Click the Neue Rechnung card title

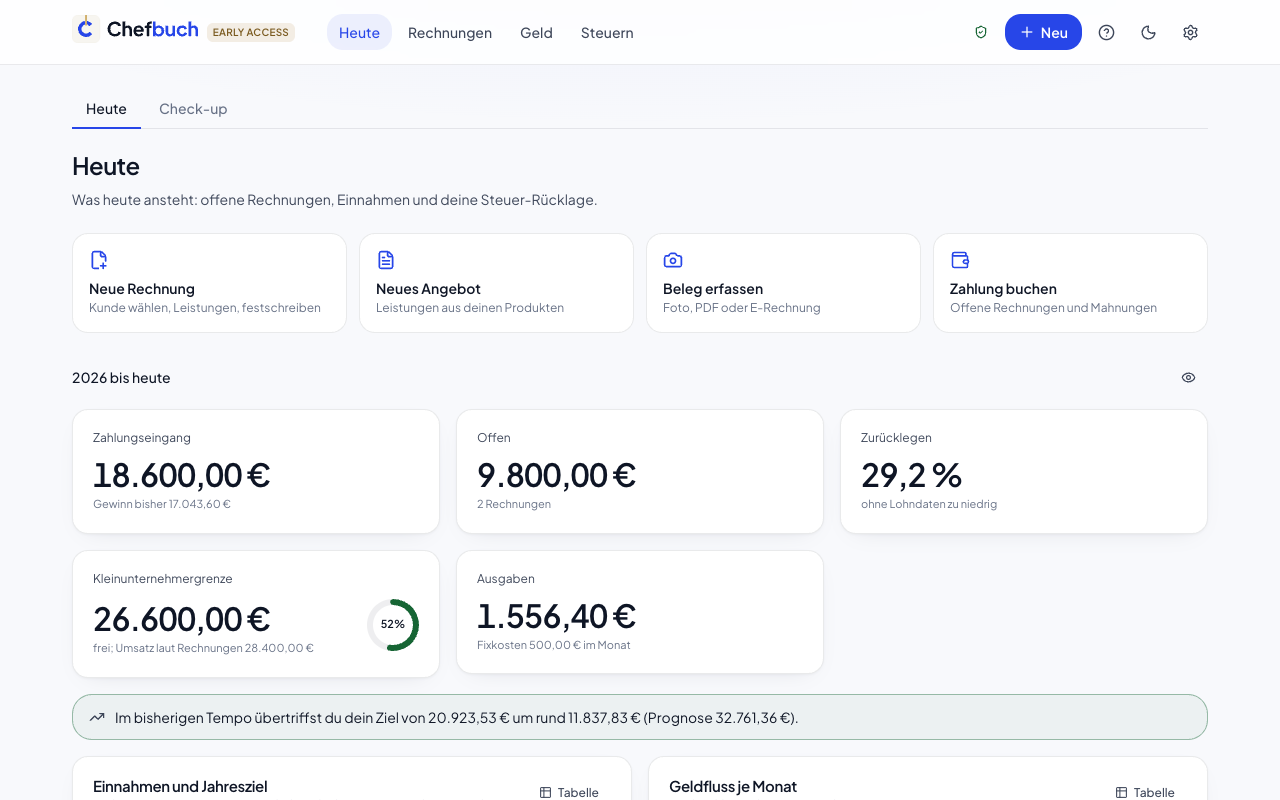tap(142, 289)
